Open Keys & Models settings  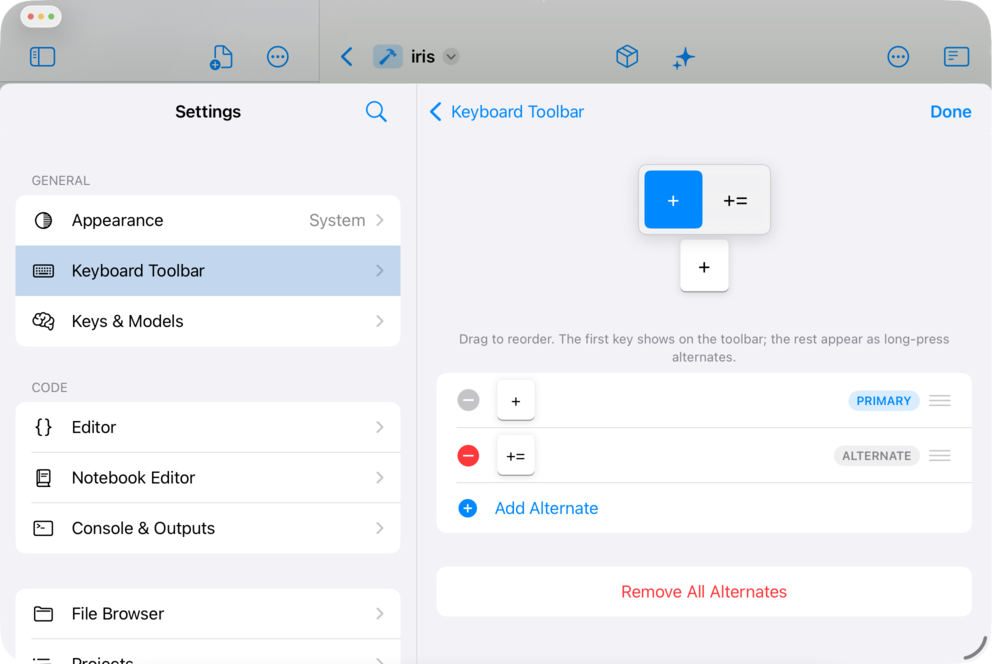pyautogui.click(x=208, y=321)
